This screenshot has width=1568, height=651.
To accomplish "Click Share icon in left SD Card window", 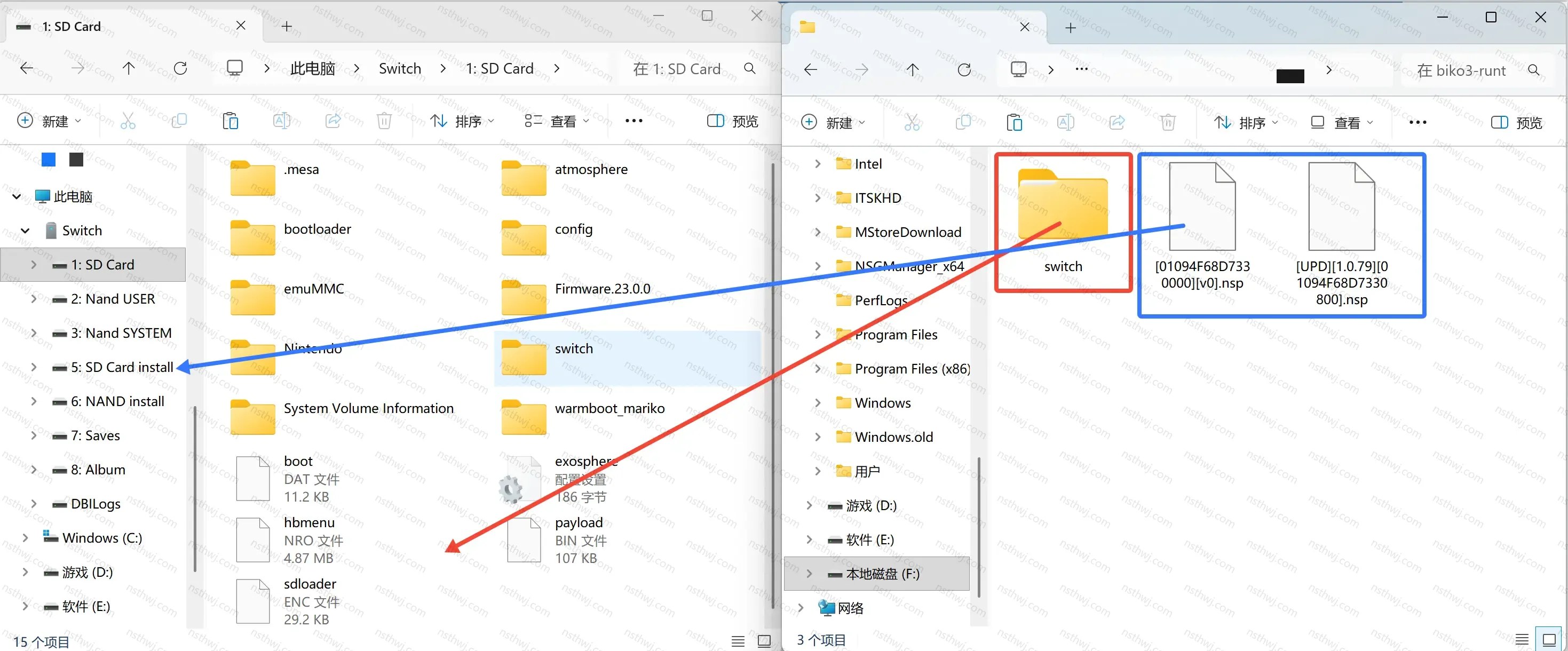I will [333, 121].
